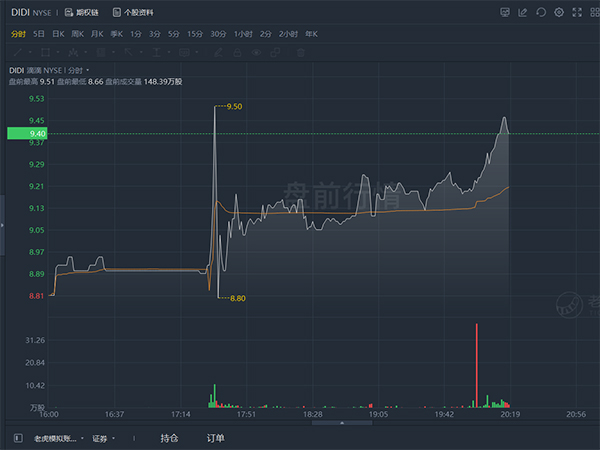Viewport: 600px width, 450px height.
Task: Open the 持仓 positions tab
Action: 169,438
